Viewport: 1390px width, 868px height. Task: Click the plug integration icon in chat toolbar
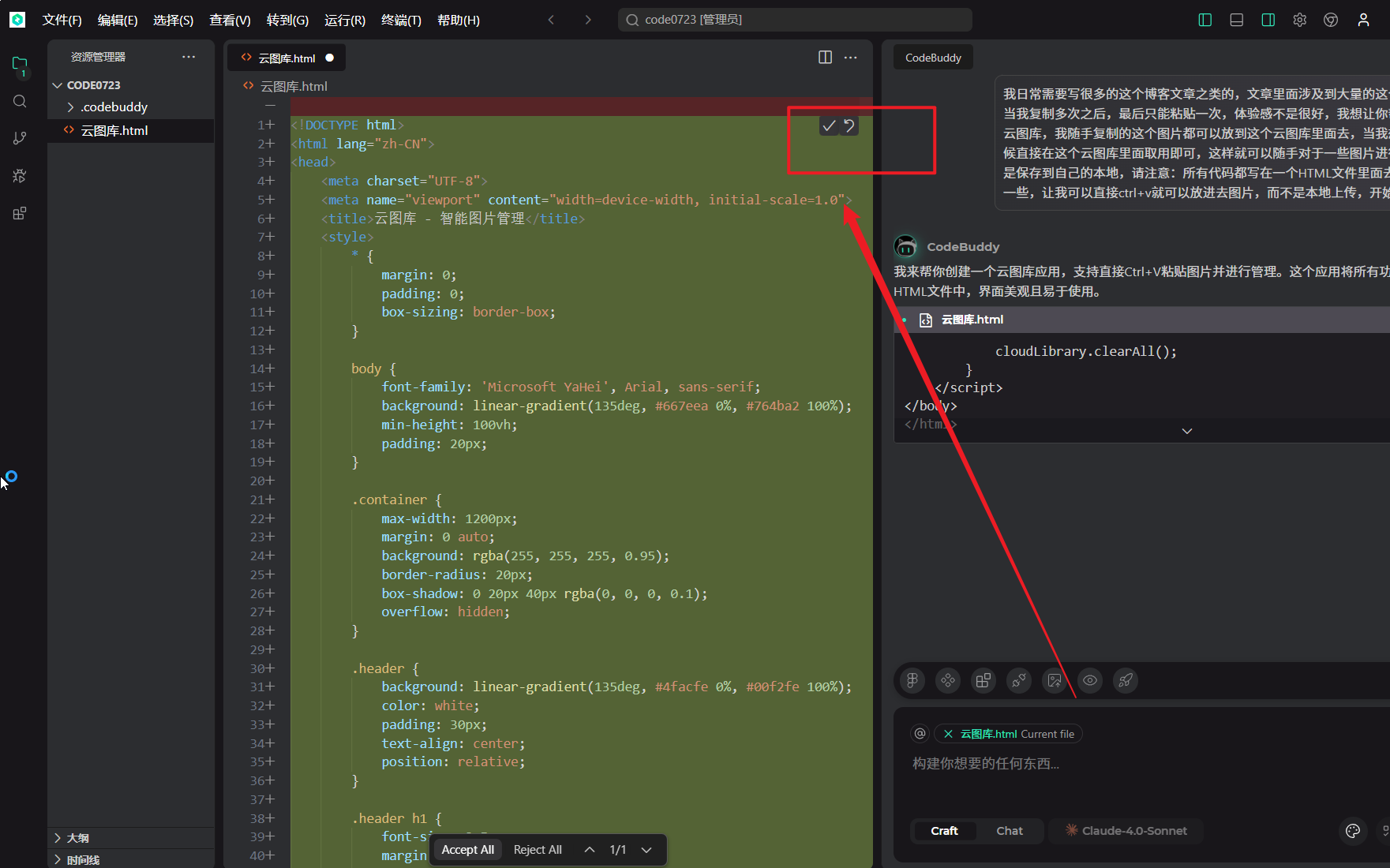coord(1019,680)
